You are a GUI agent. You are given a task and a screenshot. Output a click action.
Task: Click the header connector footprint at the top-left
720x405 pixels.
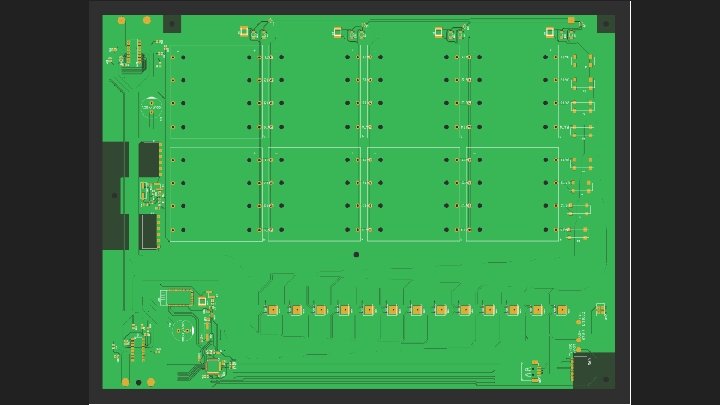[x=133, y=55]
